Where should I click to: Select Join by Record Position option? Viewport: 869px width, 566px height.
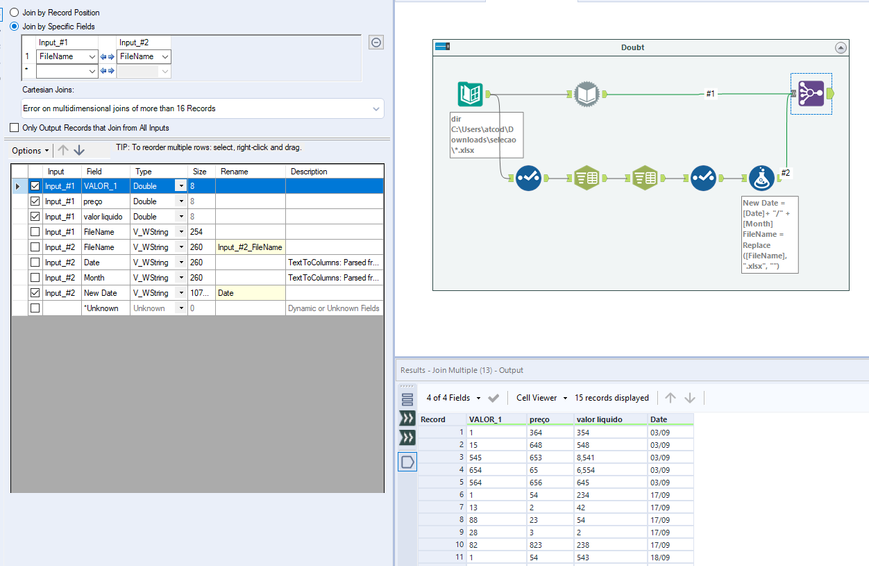click(x=15, y=12)
